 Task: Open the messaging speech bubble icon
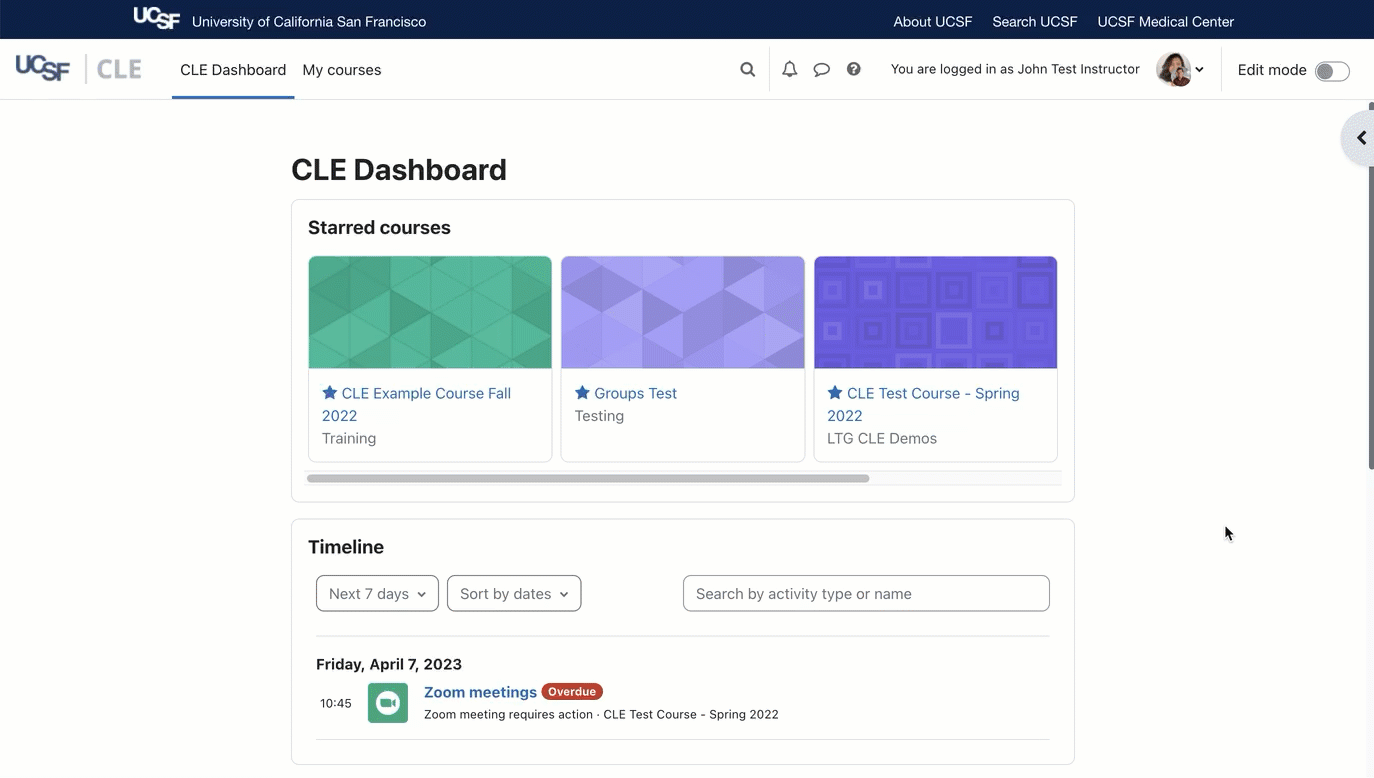point(821,70)
